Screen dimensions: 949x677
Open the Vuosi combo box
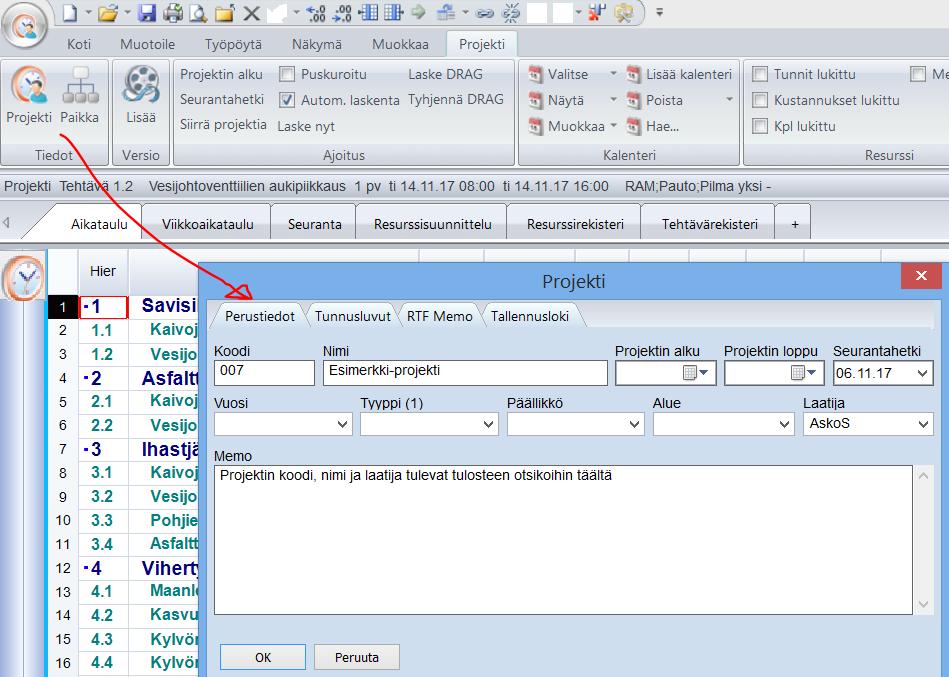(x=283, y=424)
